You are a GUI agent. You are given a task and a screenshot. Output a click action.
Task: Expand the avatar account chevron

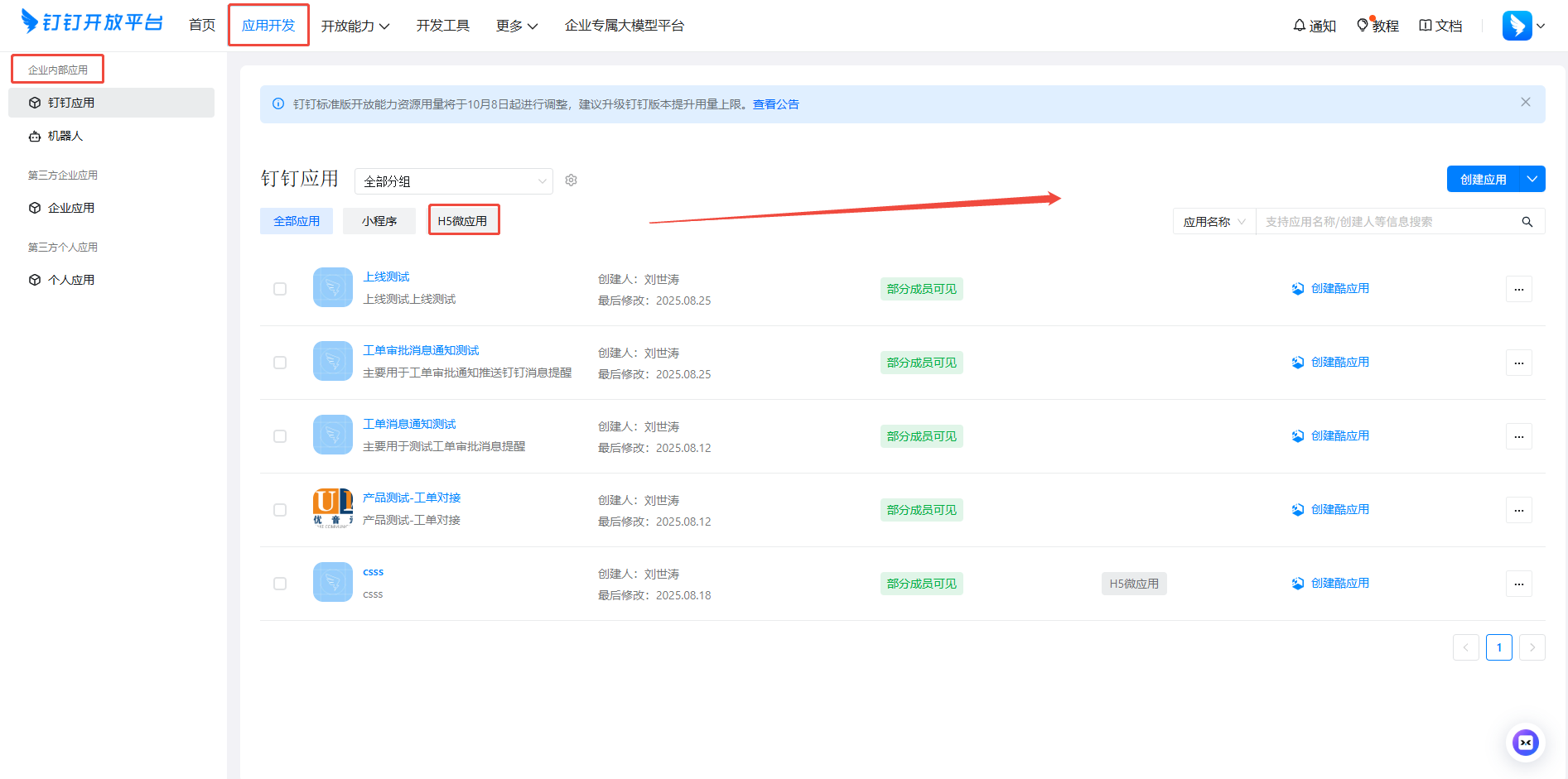1540,26
